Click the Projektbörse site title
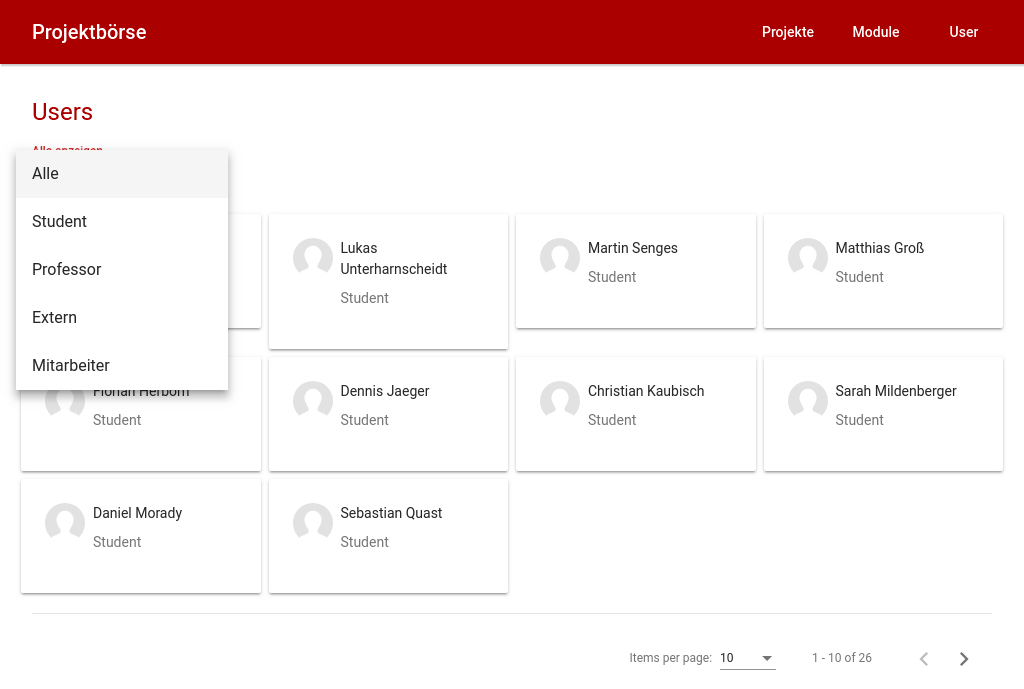The image size is (1024, 689). [89, 32]
